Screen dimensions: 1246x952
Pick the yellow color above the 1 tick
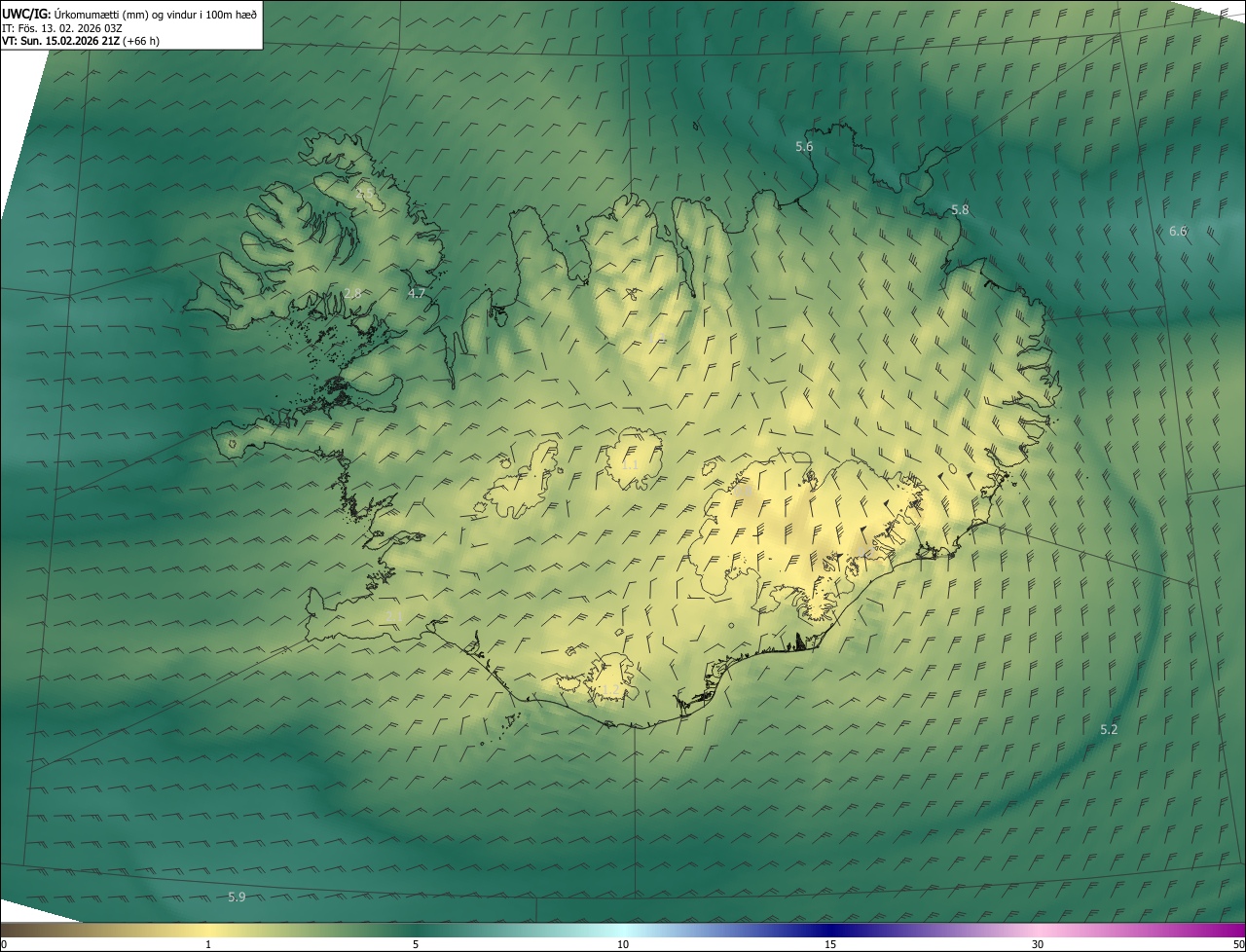point(208,930)
